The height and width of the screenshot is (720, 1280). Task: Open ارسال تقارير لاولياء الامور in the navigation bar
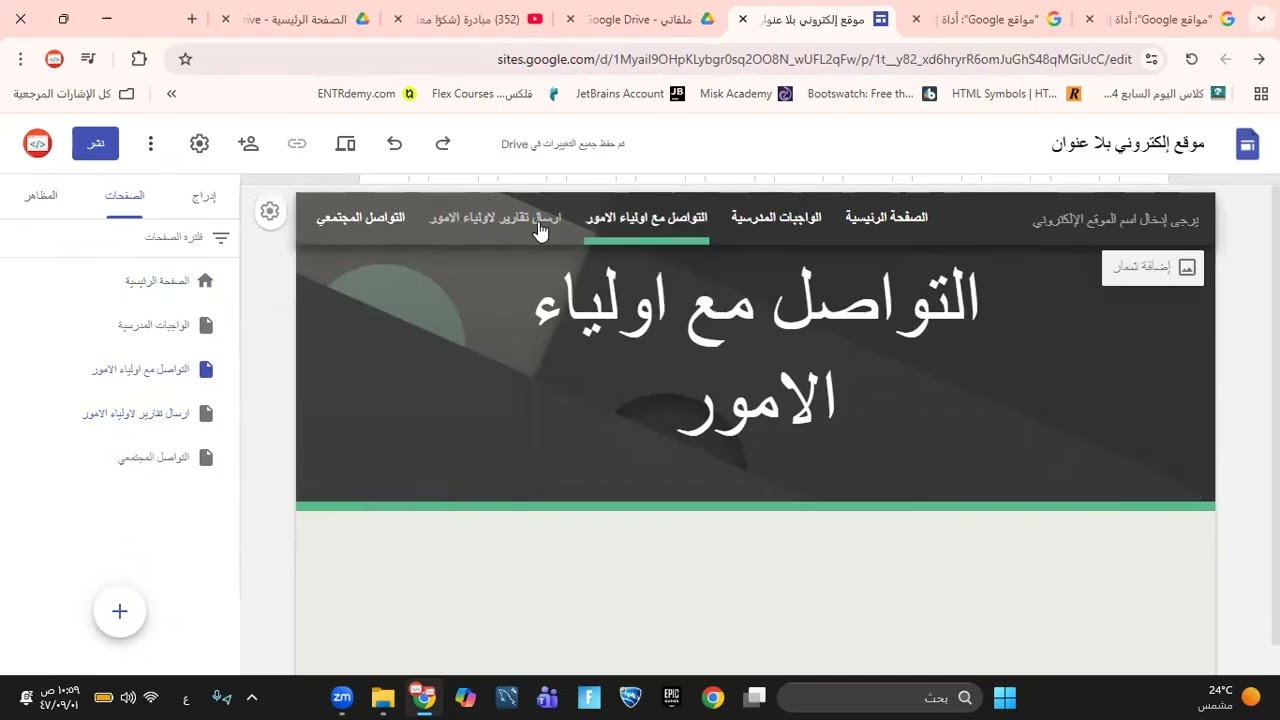pyautogui.click(x=496, y=217)
